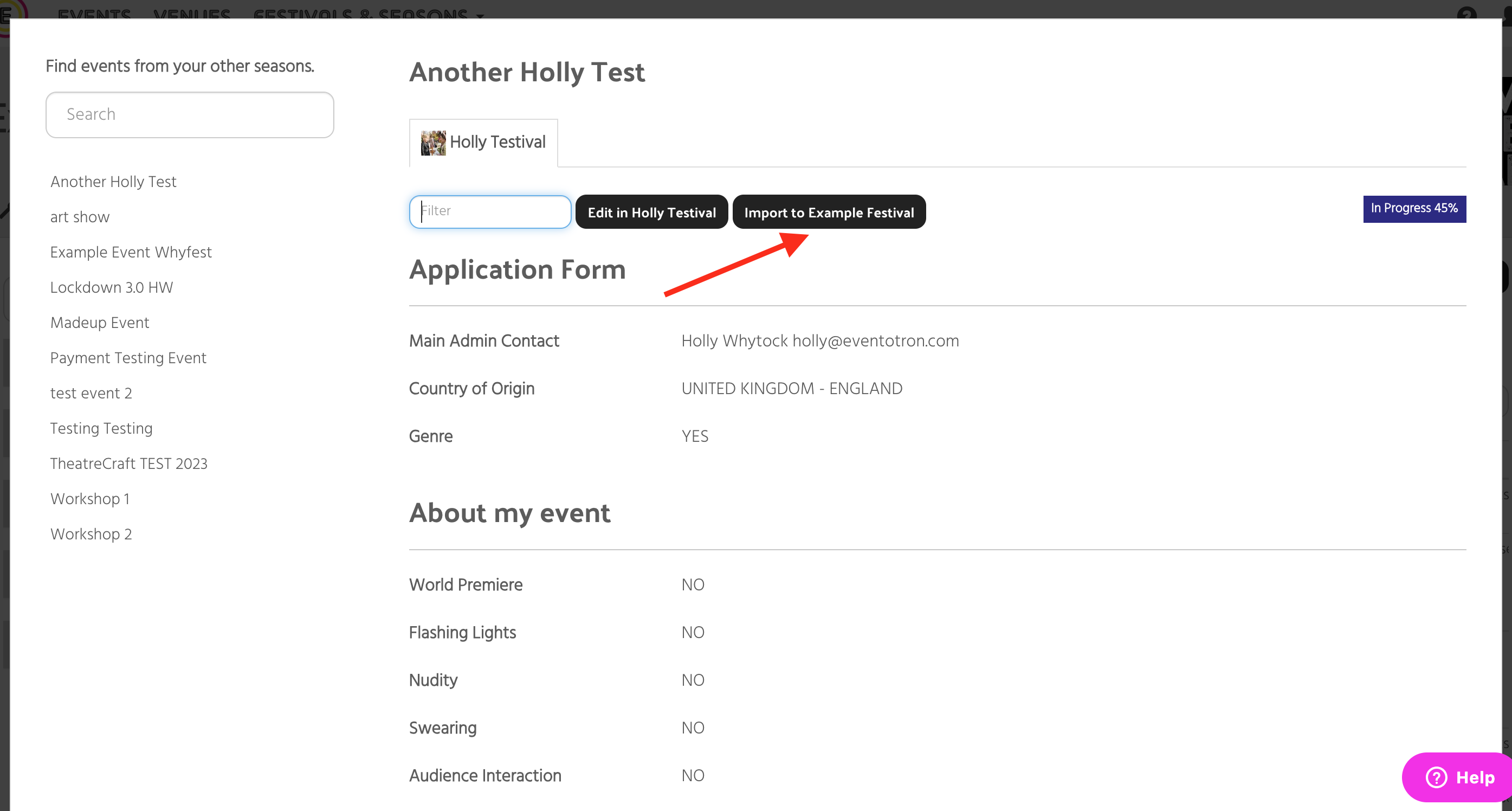Select Payment Testing Event
Viewport: 1512px width, 811px height.
pyautogui.click(x=128, y=358)
